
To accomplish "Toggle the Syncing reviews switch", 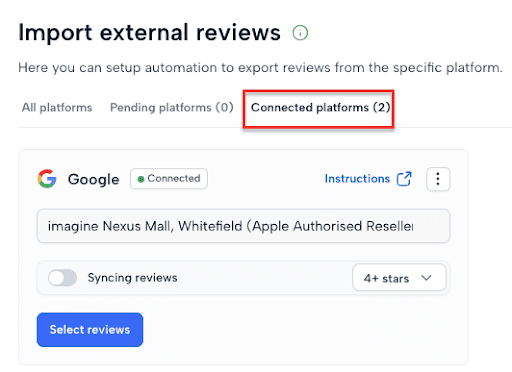I will click(x=62, y=278).
